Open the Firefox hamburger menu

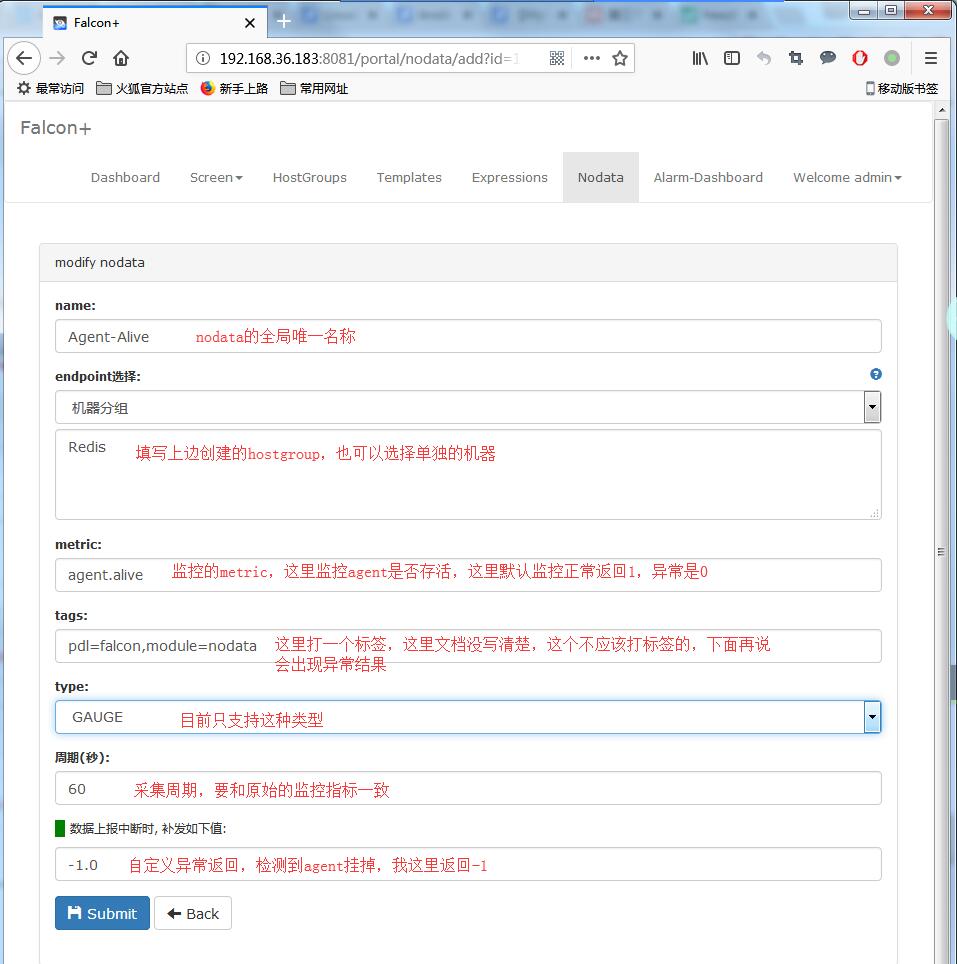tap(930, 58)
